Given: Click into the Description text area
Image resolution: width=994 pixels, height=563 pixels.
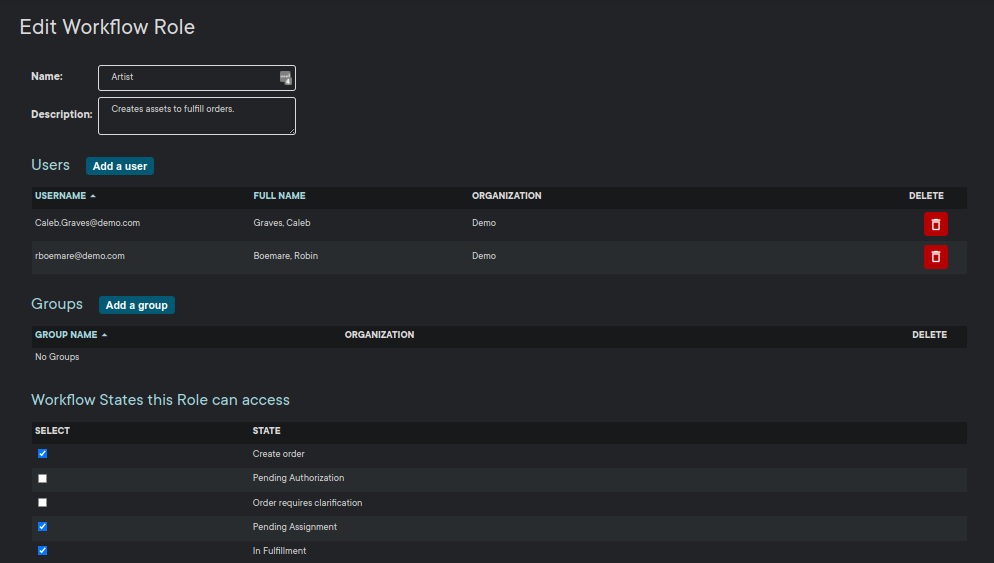Looking at the screenshot, I should point(196,115).
